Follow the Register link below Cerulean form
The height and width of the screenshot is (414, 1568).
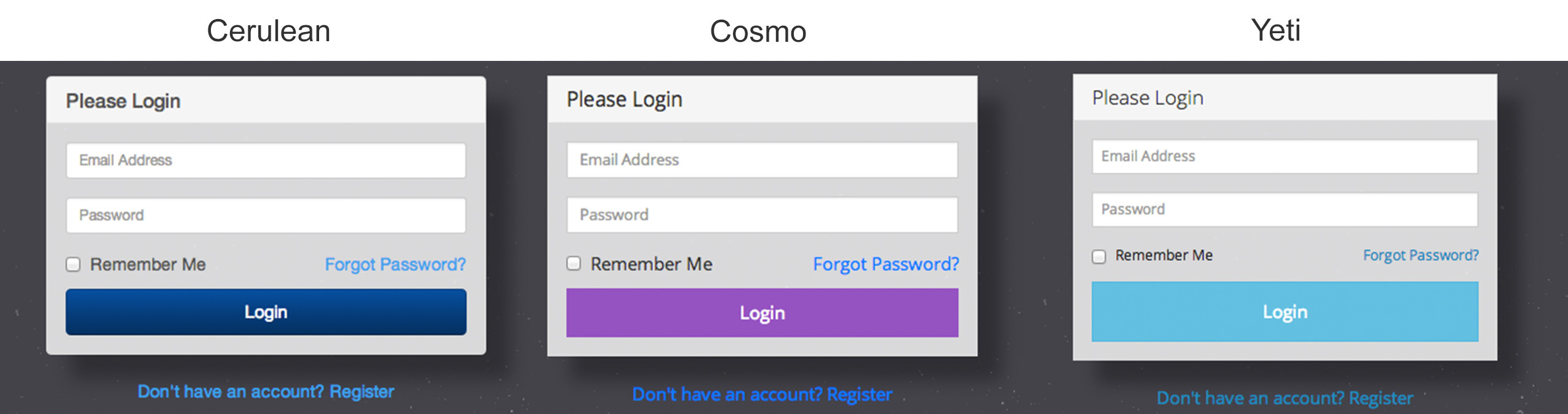point(362,392)
